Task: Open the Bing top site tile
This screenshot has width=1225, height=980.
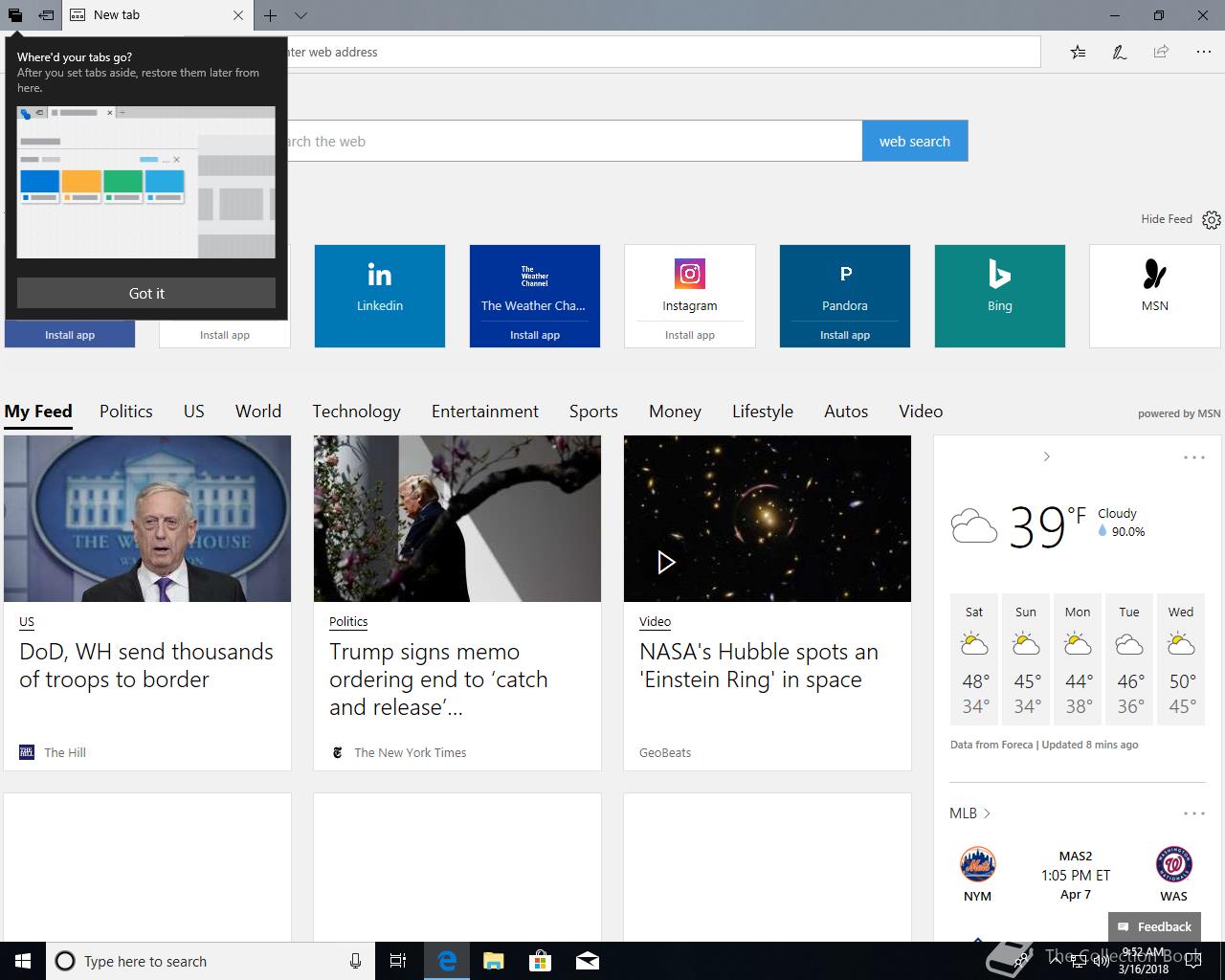Action: 1000,296
